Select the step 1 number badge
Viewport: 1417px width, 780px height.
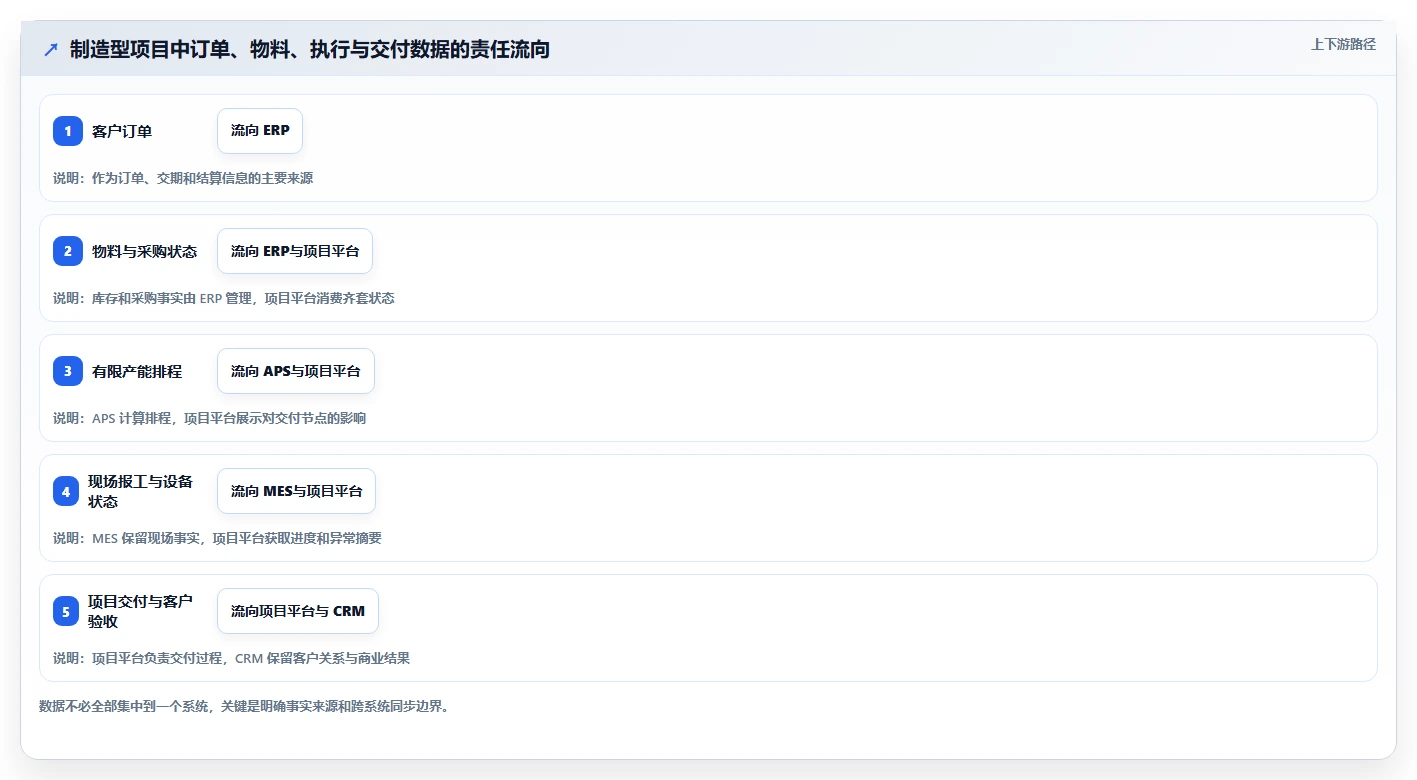(68, 131)
